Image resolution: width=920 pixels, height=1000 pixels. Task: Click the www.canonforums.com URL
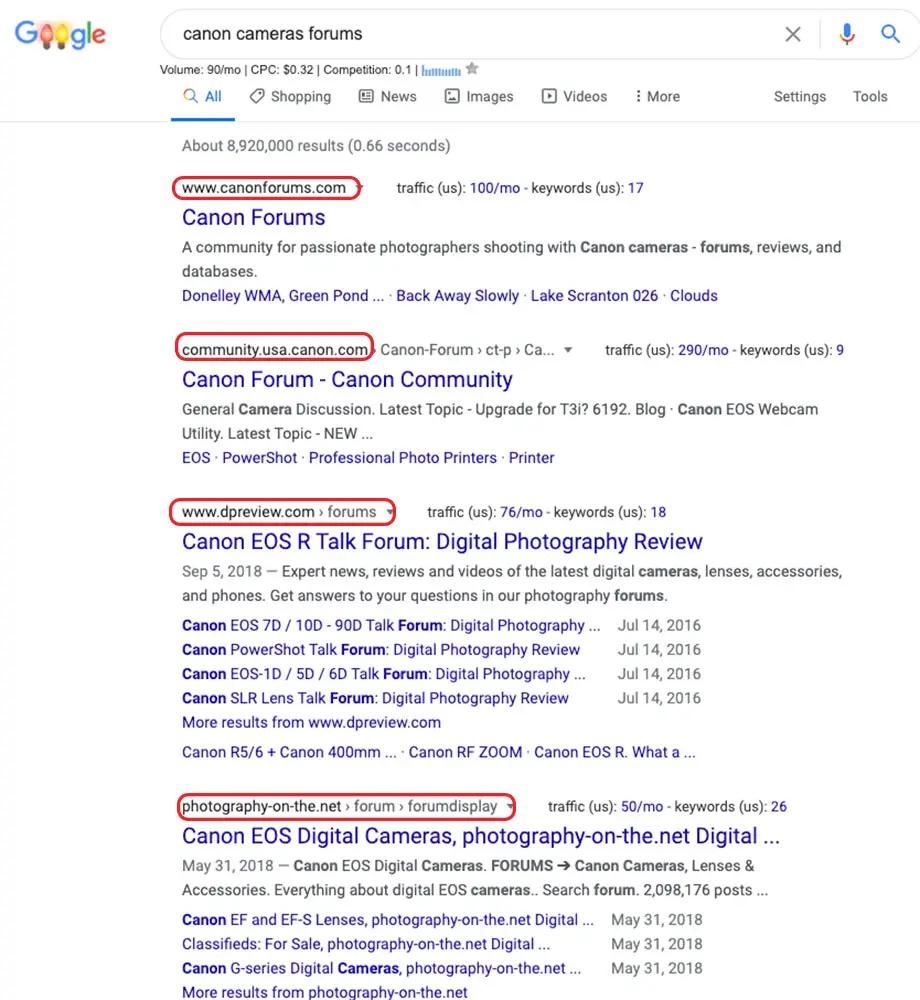(263, 188)
